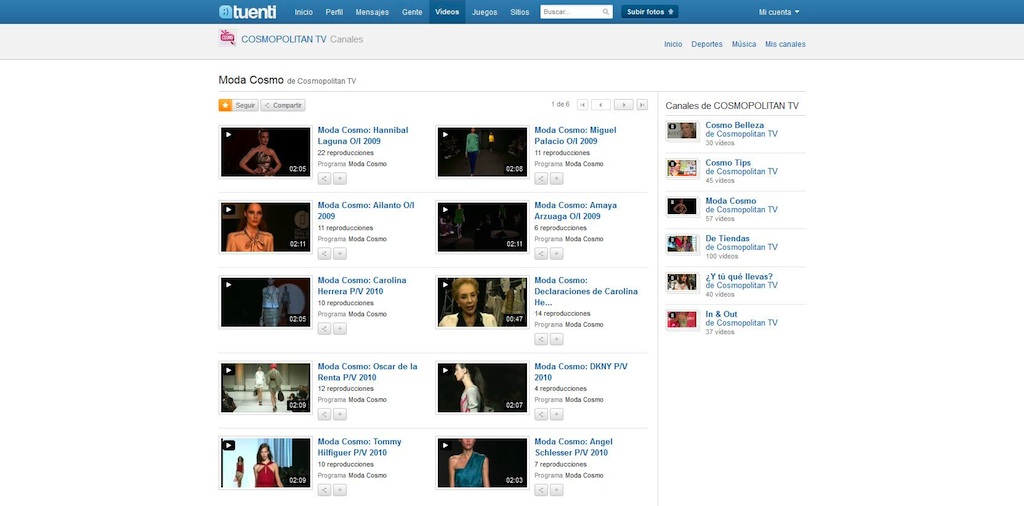
Task: Open the channel Inicio link
Action: (673, 44)
